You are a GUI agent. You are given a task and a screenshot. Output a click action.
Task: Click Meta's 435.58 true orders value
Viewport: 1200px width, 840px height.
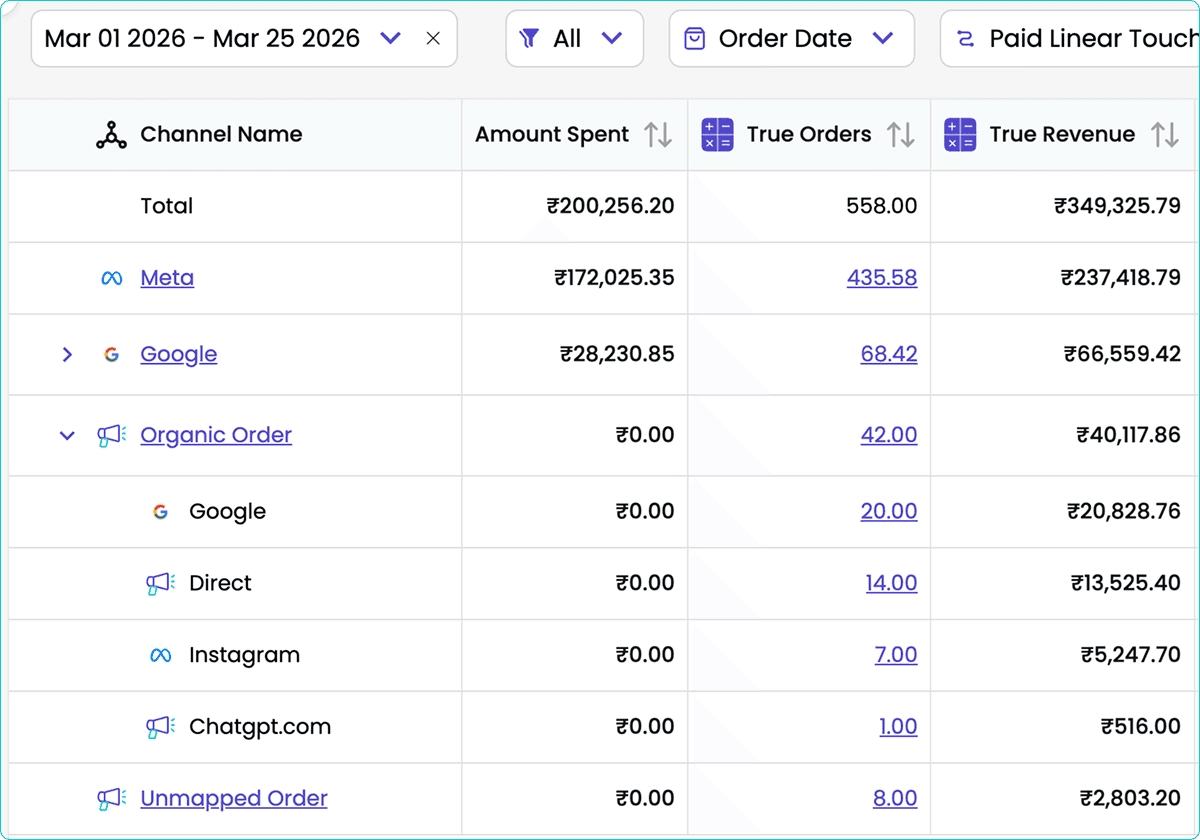click(882, 278)
